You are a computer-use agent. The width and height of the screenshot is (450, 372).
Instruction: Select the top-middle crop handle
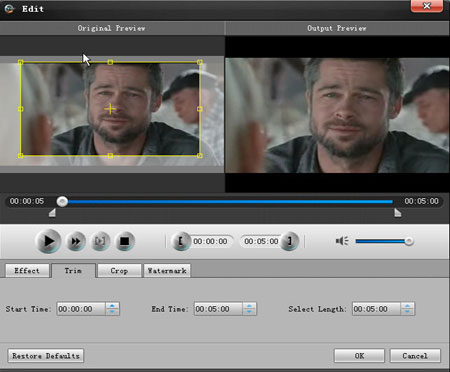point(110,62)
